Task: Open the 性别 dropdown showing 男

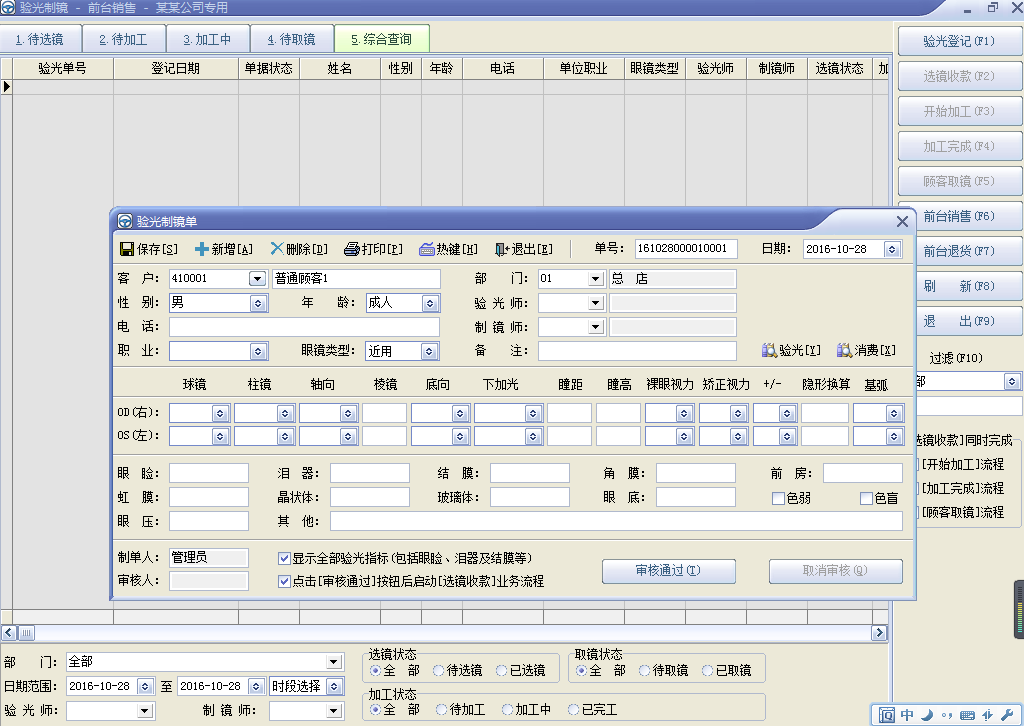Action: [258, 303]
